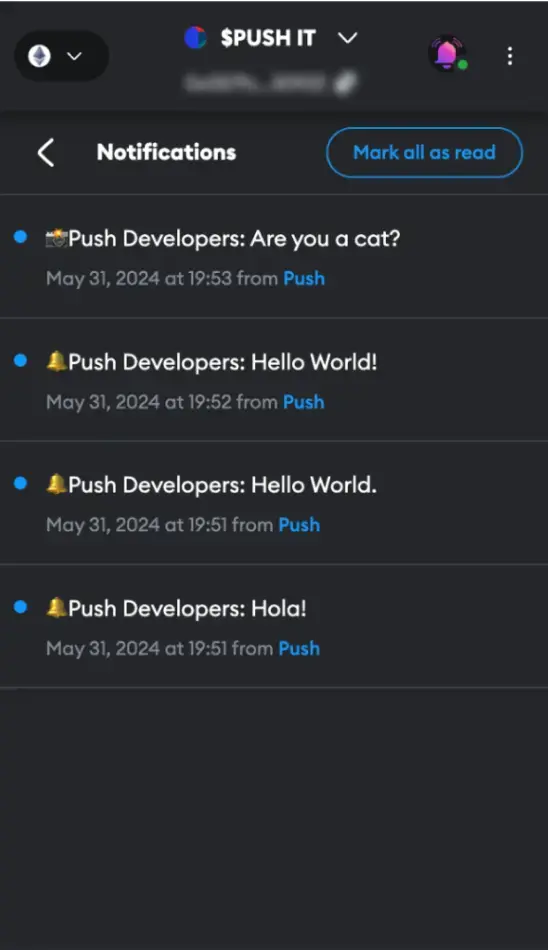The width and height of the screenshot is (548, 950).
Task: Expand the $PUSH IT account dropdown
Action: [347, 38]
